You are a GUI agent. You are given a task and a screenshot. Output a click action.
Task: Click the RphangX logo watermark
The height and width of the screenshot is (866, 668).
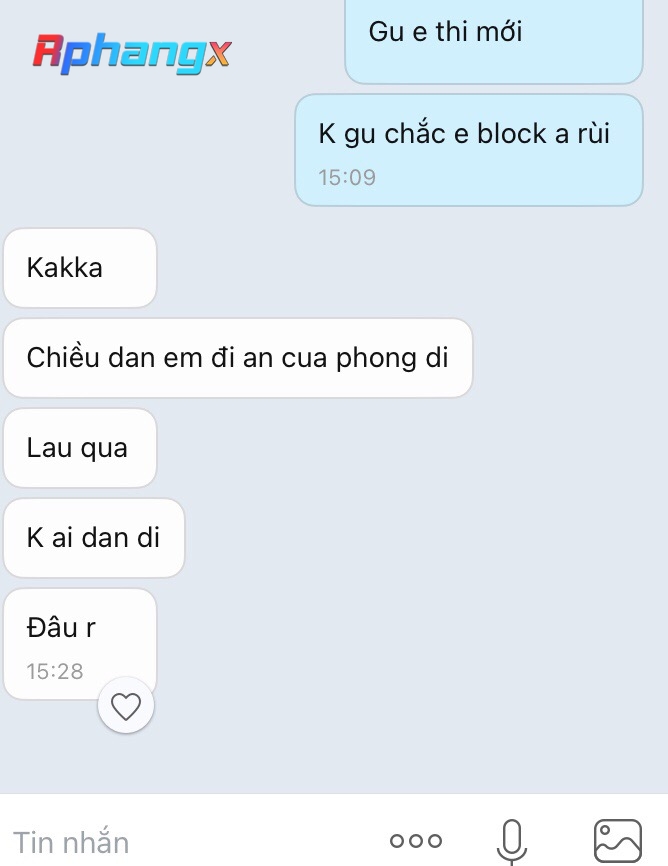[132, 54]
